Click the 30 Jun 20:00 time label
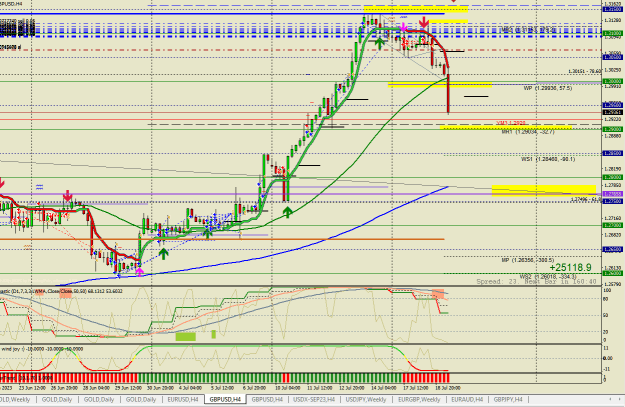The image size is (625, 407). [160, 387]
